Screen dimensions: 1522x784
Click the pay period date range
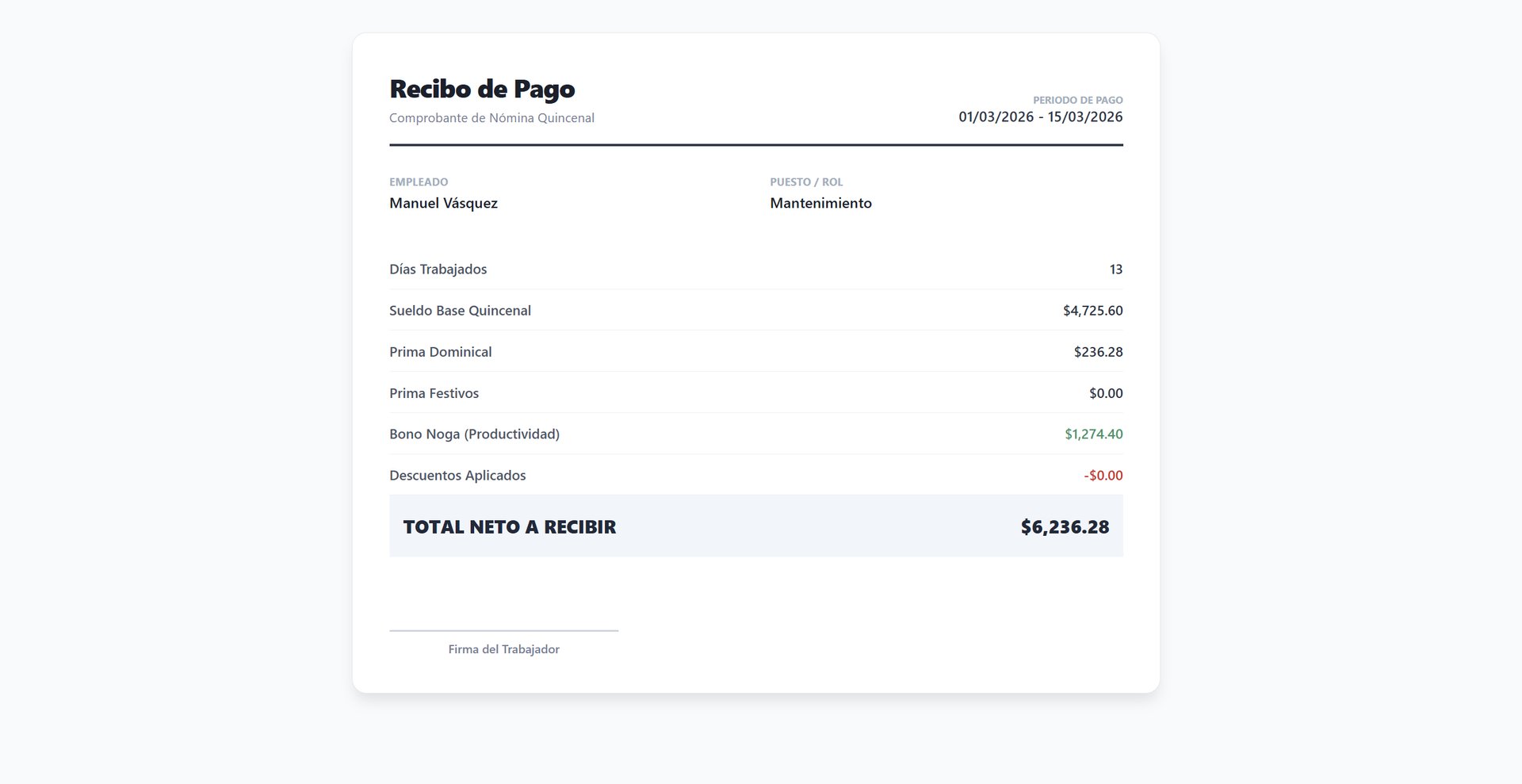coord(1040,117)
